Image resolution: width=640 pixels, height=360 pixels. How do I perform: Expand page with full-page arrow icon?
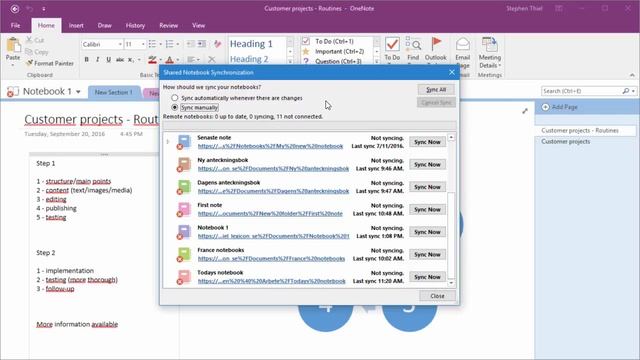point(525,111)
